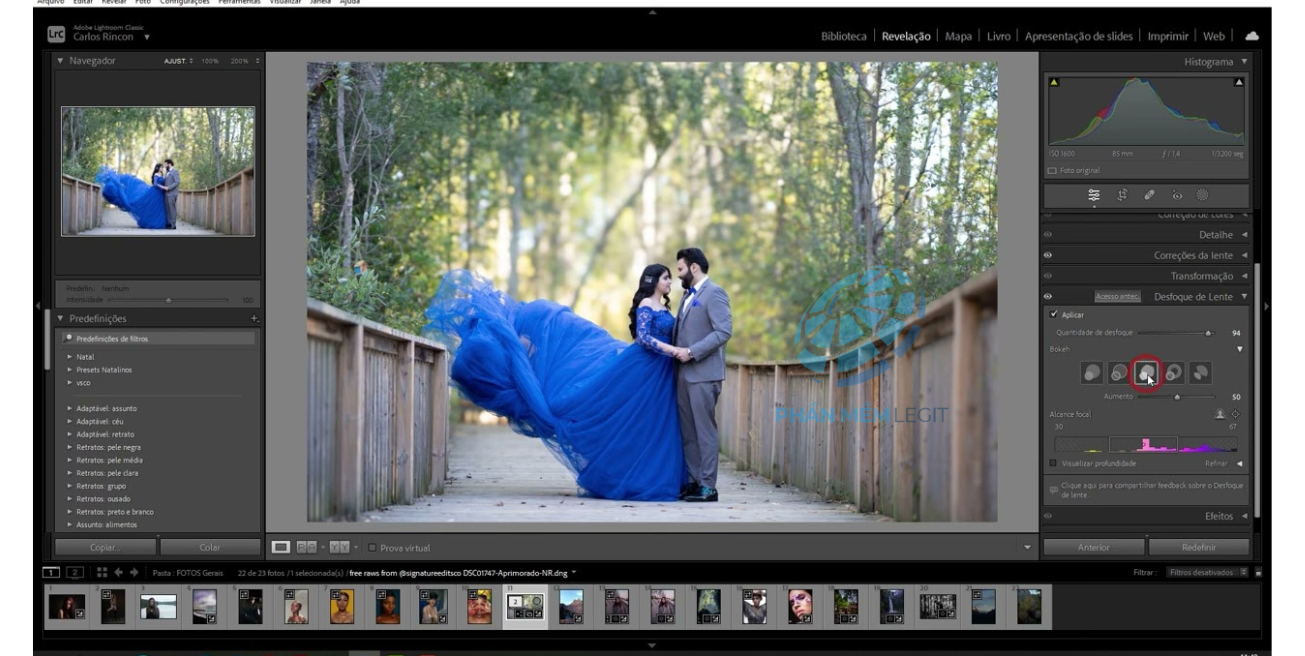Switch to main window 1 icon
Viewport: 1305px width, 656px height.
pos(51,572)
